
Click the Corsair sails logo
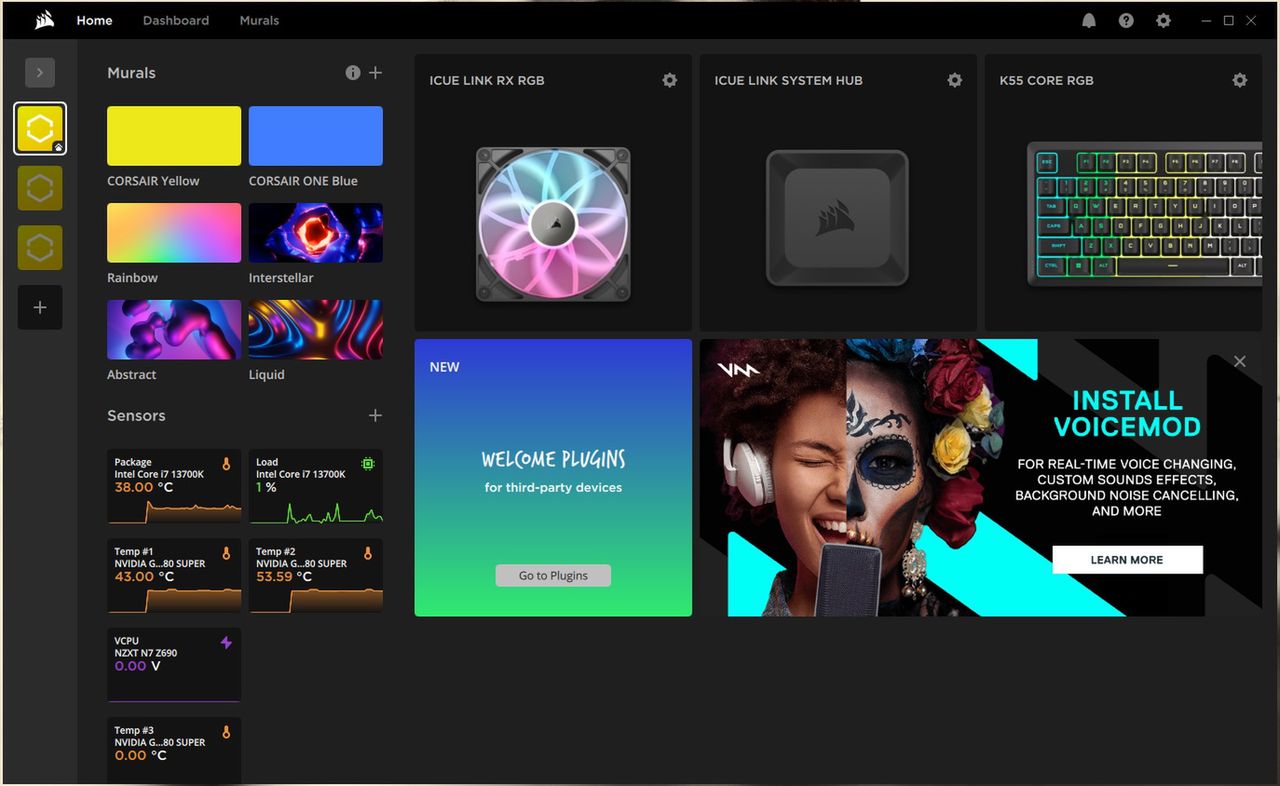point(44,20)
